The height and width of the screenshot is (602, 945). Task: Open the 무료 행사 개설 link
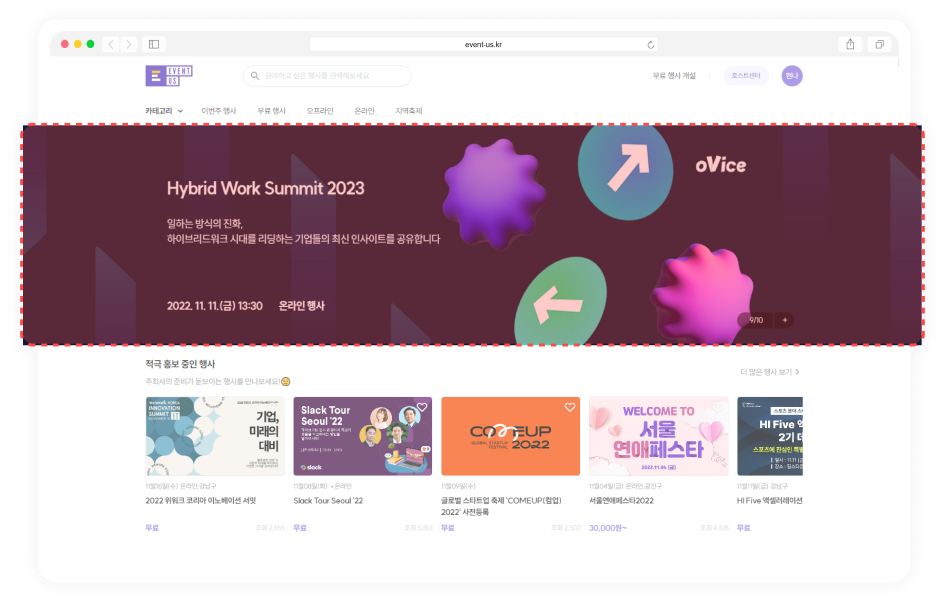click(x=674, y=76)
